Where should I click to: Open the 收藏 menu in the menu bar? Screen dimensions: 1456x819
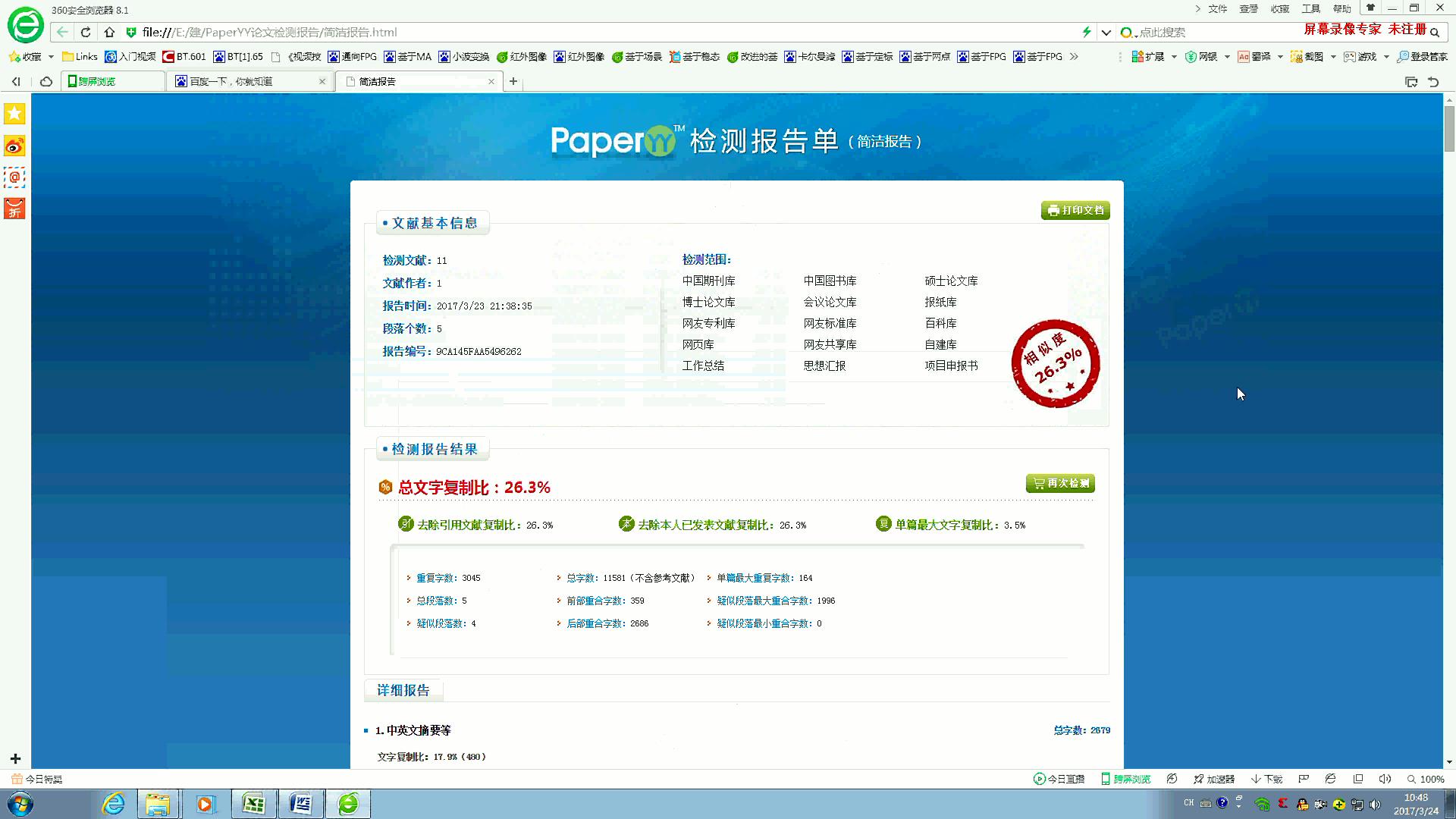point(1280,8)
